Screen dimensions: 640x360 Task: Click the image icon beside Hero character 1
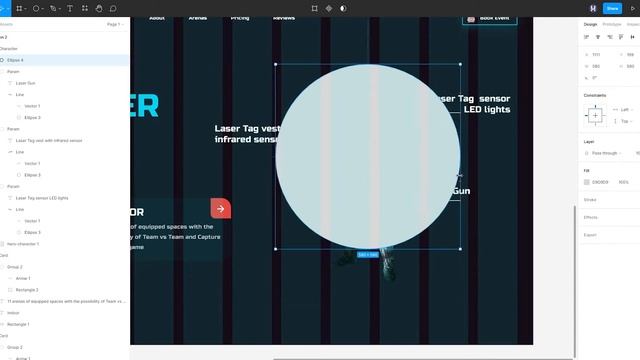[x=2, y=244]
